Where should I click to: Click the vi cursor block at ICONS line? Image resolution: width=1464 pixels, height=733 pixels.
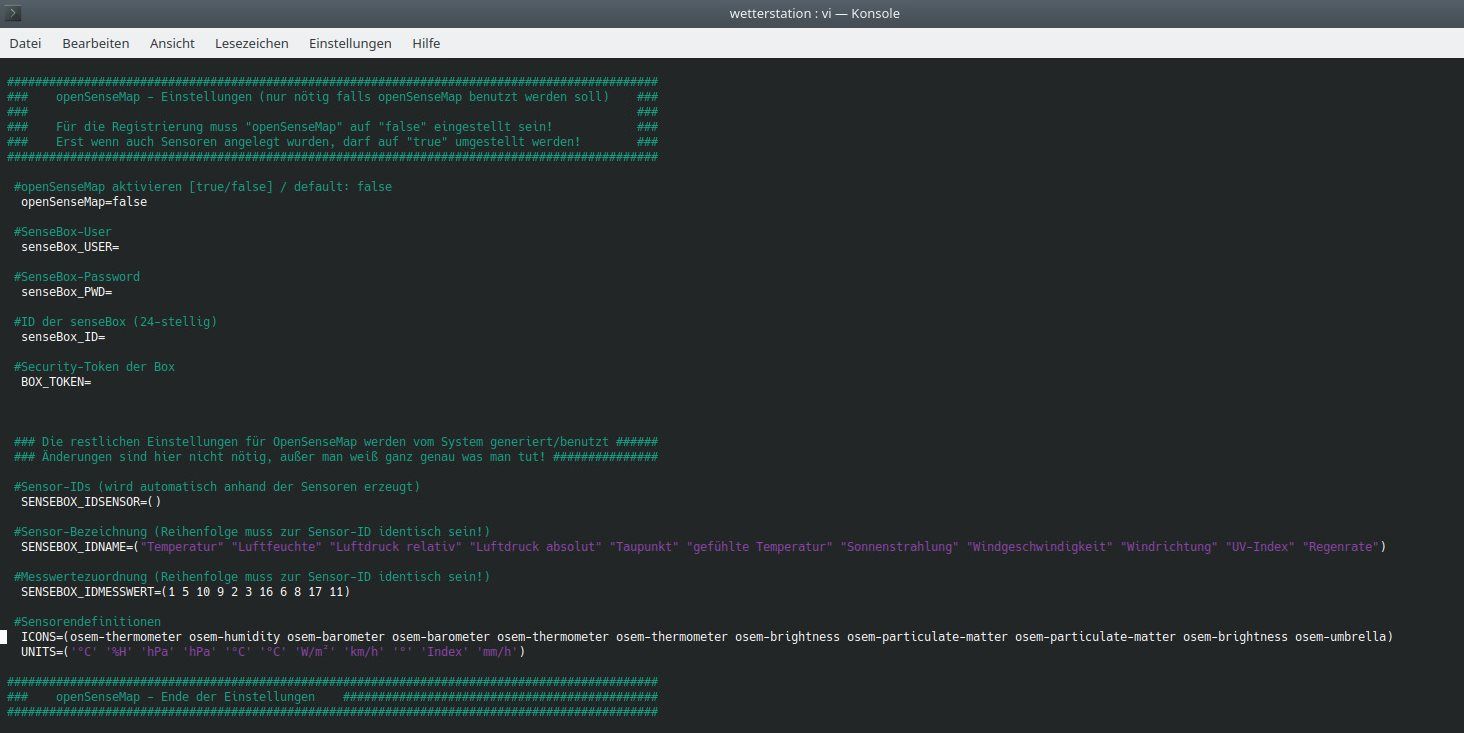point(3,637)
